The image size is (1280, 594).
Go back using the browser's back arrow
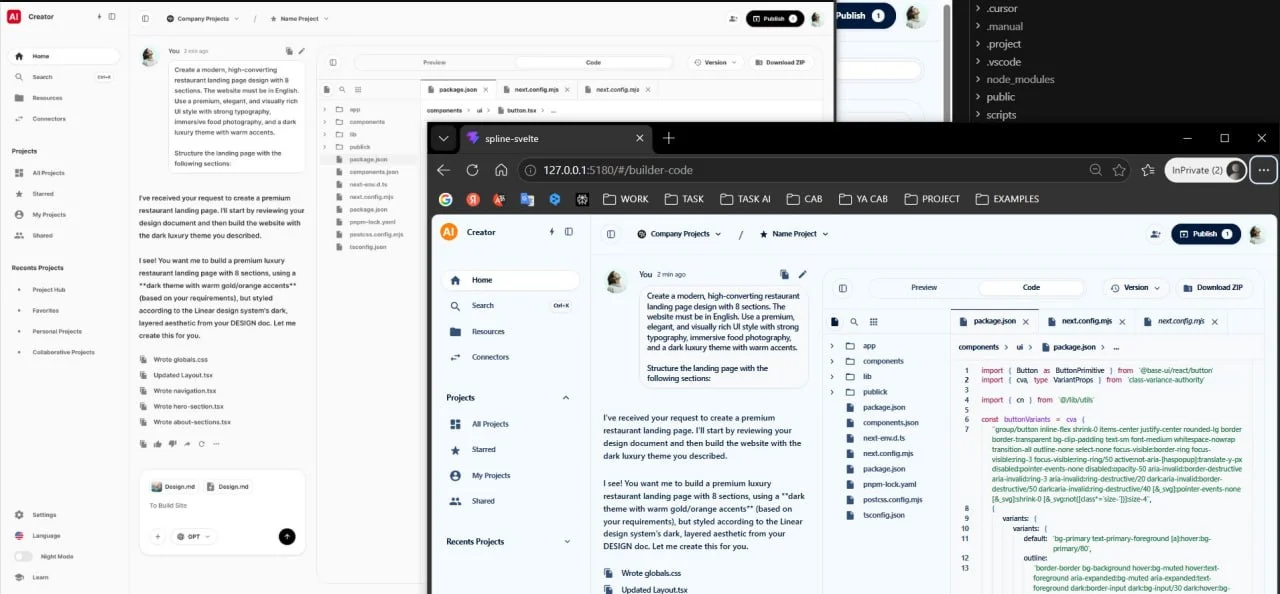click(444, 170)
